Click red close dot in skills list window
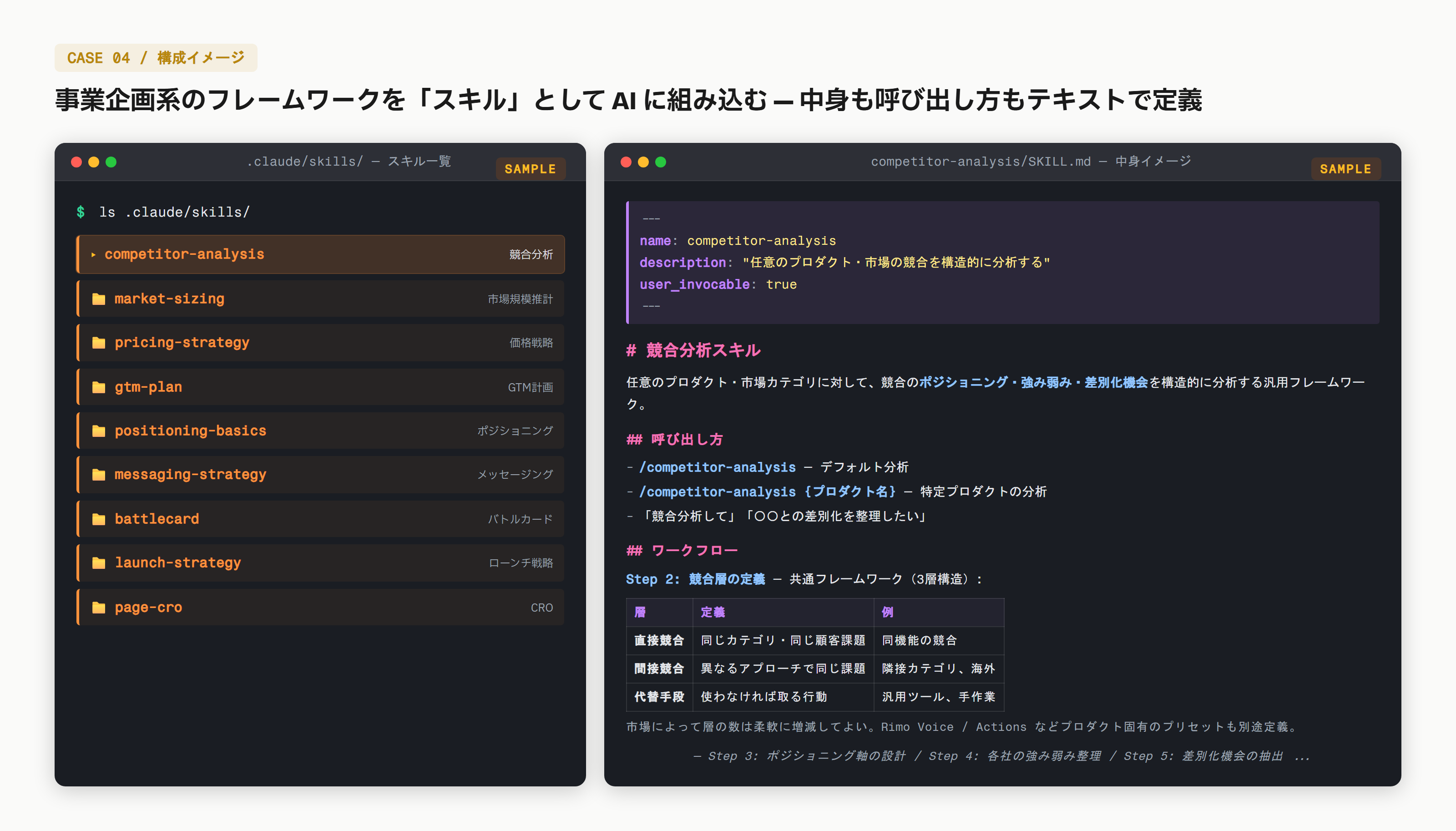 pyautogui.click(x=76, y=162)
